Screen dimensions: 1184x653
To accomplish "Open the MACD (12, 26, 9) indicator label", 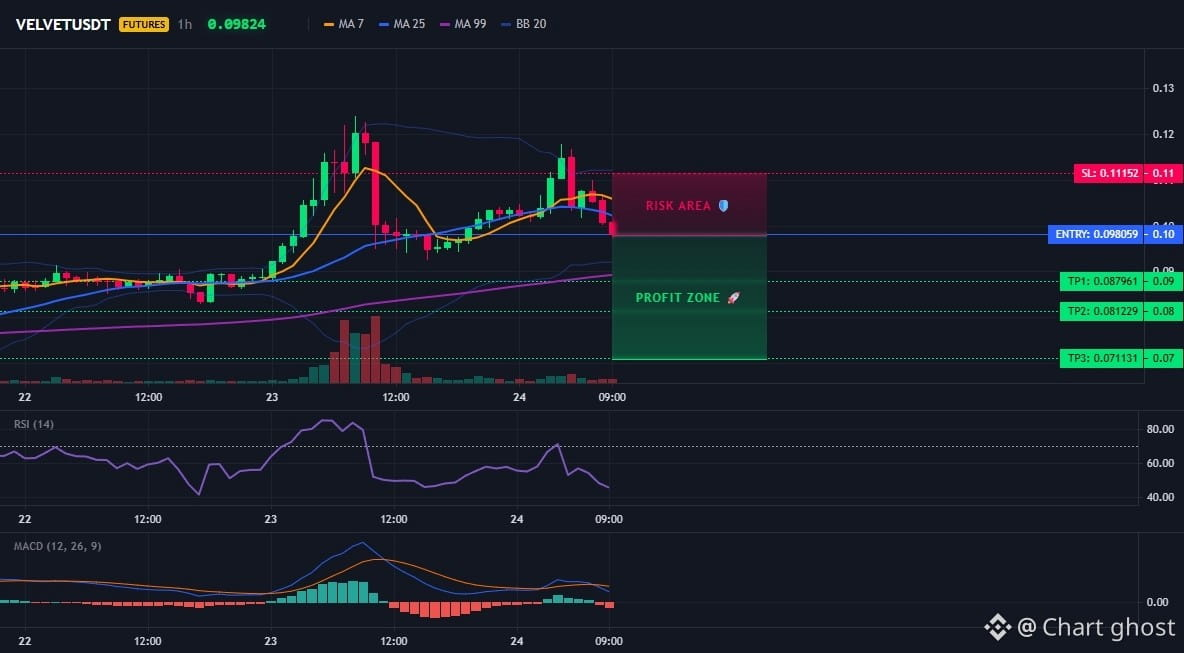I will 57,546.
